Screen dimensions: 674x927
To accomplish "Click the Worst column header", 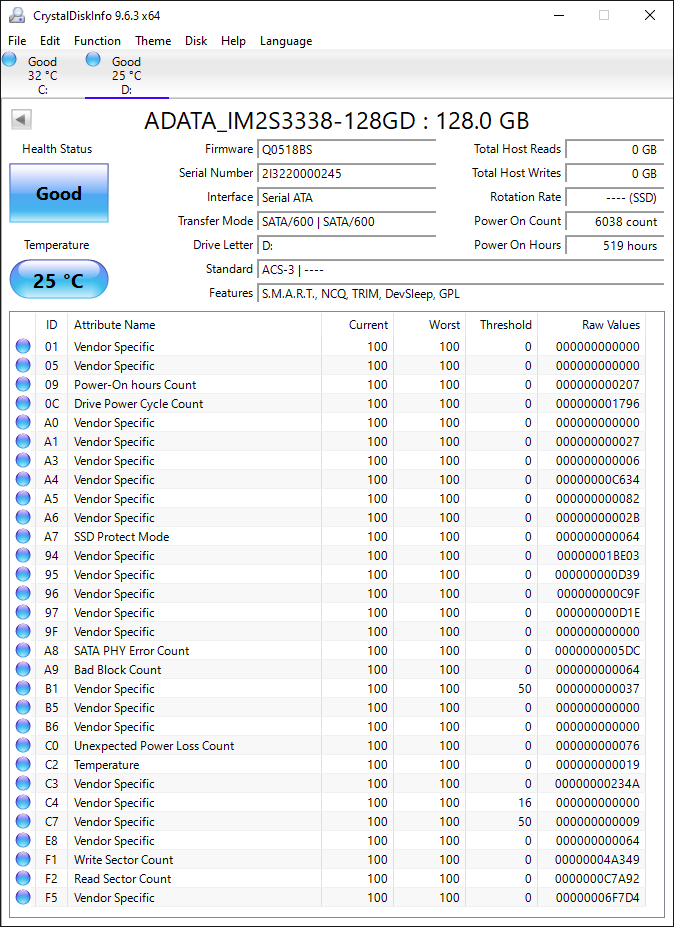I will coord(430,325).
